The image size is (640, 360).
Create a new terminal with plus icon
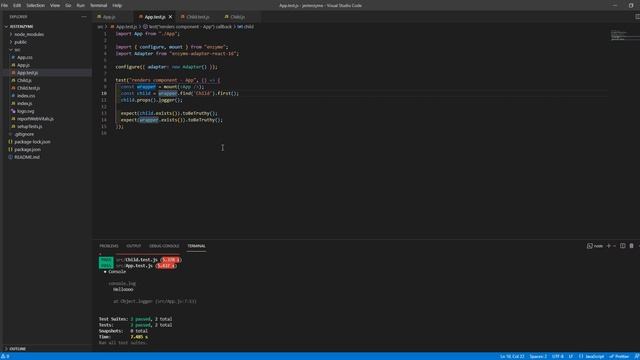point(609,246)
